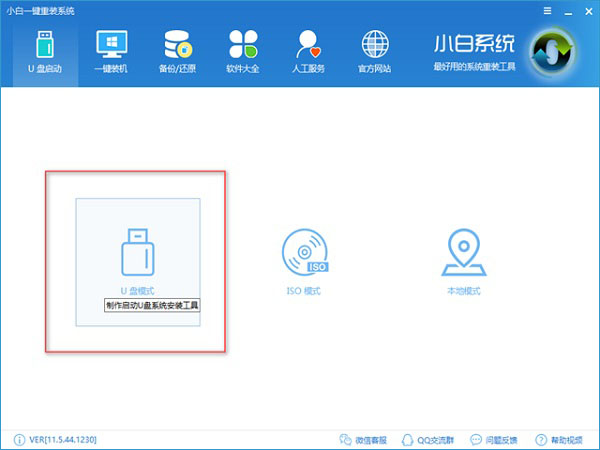Screen dimensions: 600x450
Task: Click 问题反馈 link
Action: click(494, 440)
